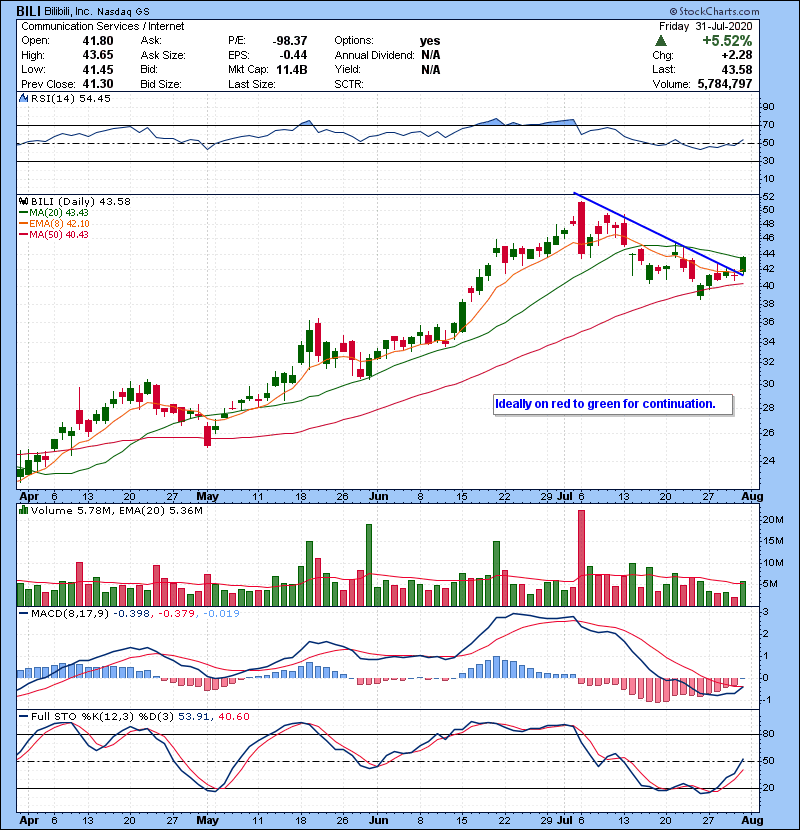Click the Friday 31-Jul-2020 date
Screen dimensions: 800x830
[705, 26]
